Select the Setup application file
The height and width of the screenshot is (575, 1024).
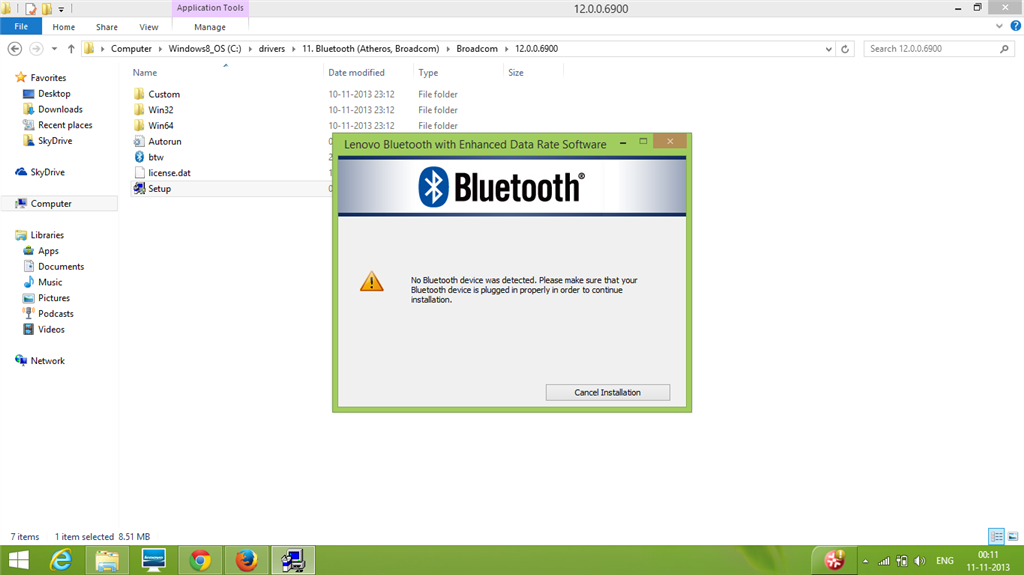pyautogui.click(x=159, y=188)
